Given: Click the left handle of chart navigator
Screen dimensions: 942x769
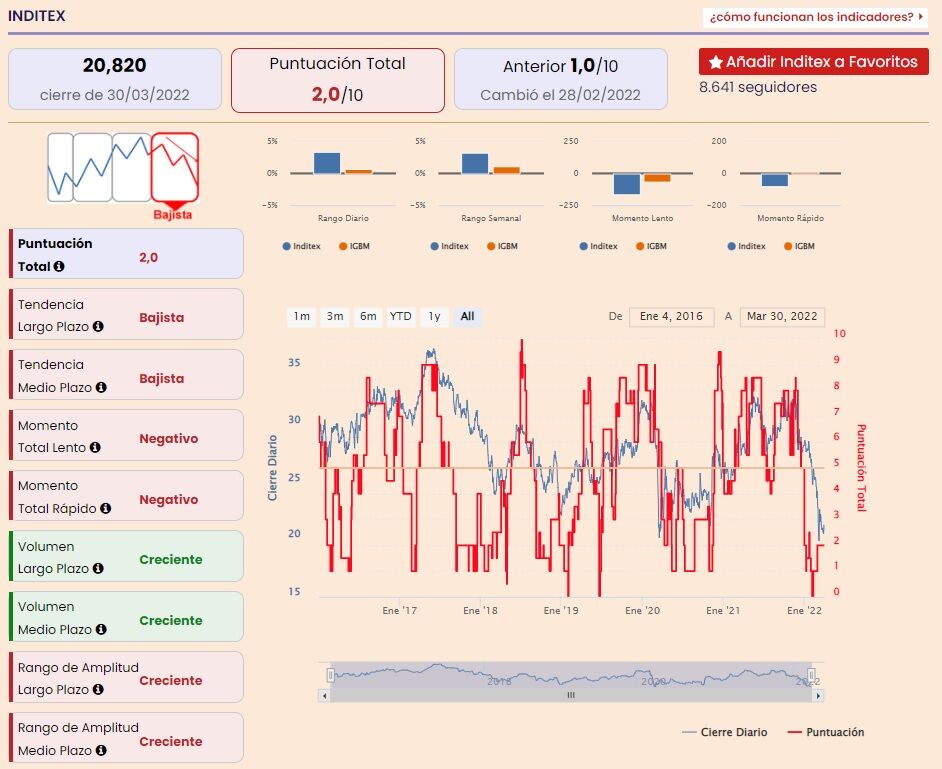Looking at the screenshot, I should pos(330,675).
